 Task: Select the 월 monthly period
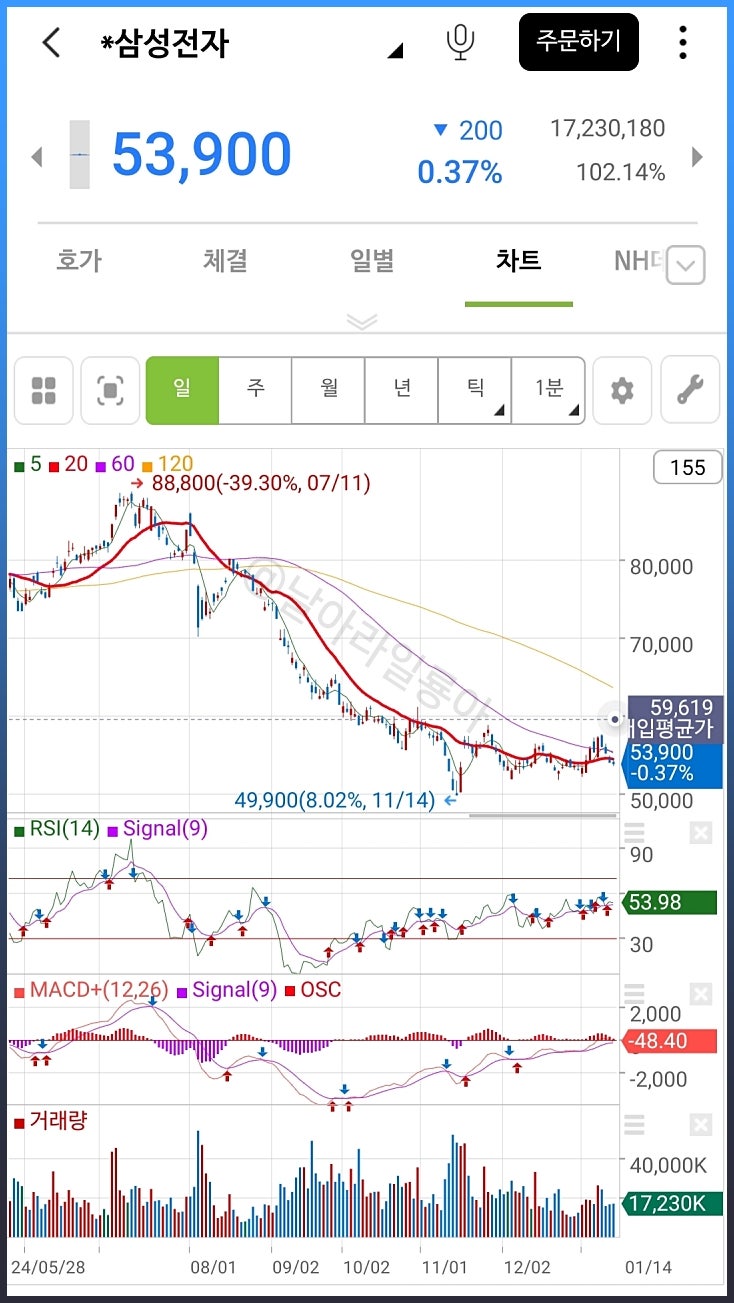(328, 390)
